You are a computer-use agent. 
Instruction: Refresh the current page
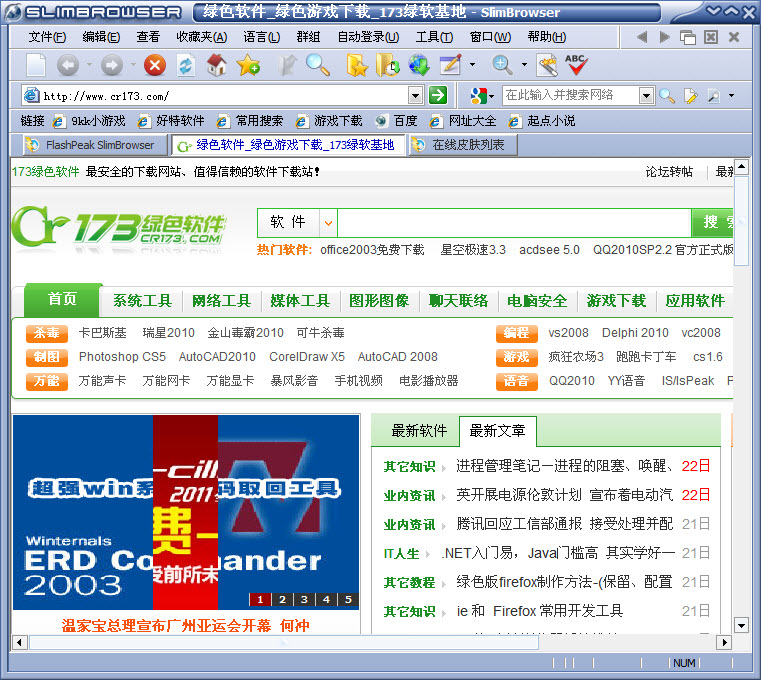(x=185, y=65)
